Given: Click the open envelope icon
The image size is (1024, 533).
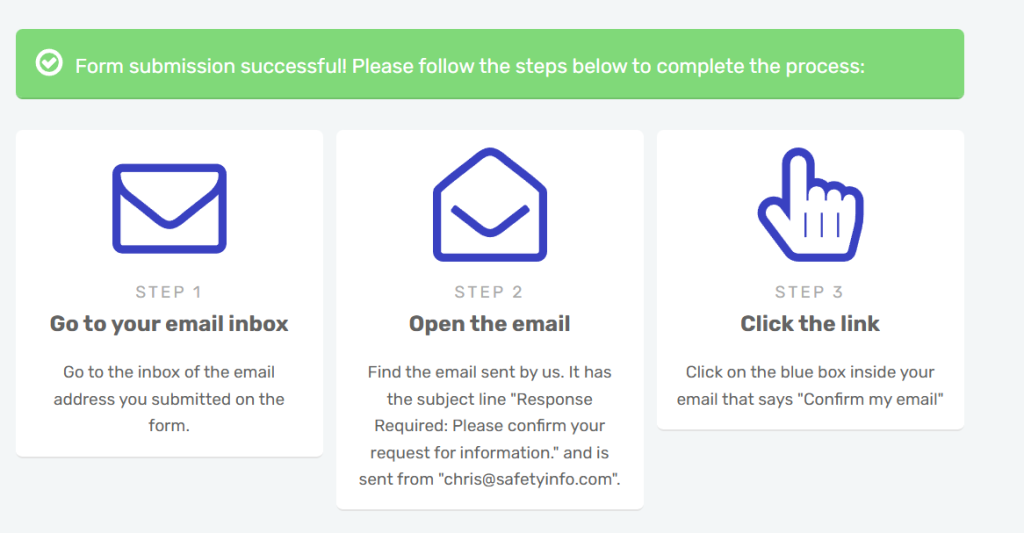Looking at the screenshot, I should coord(489,206).
